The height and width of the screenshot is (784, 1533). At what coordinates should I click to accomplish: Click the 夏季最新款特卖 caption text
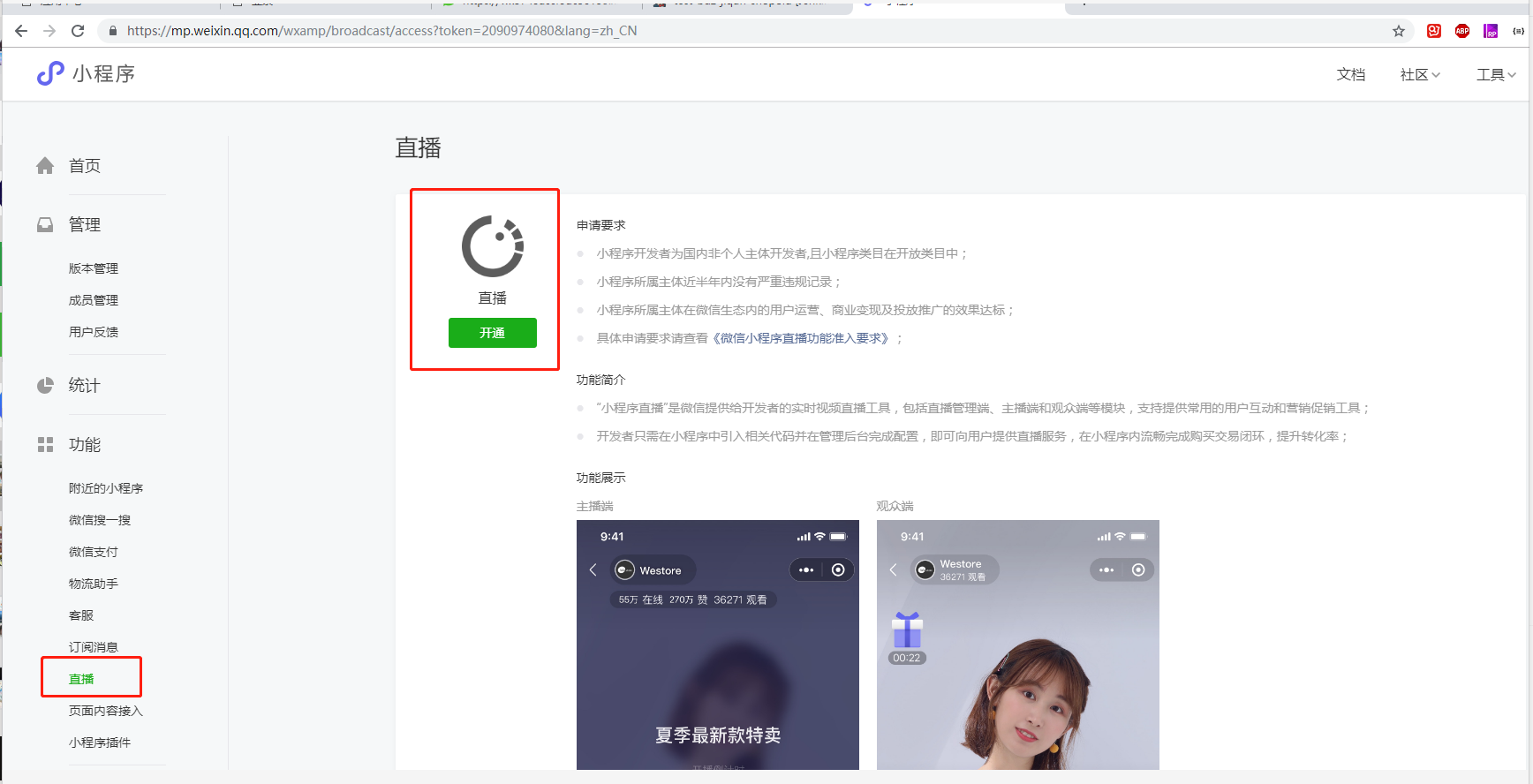(718, 735)
